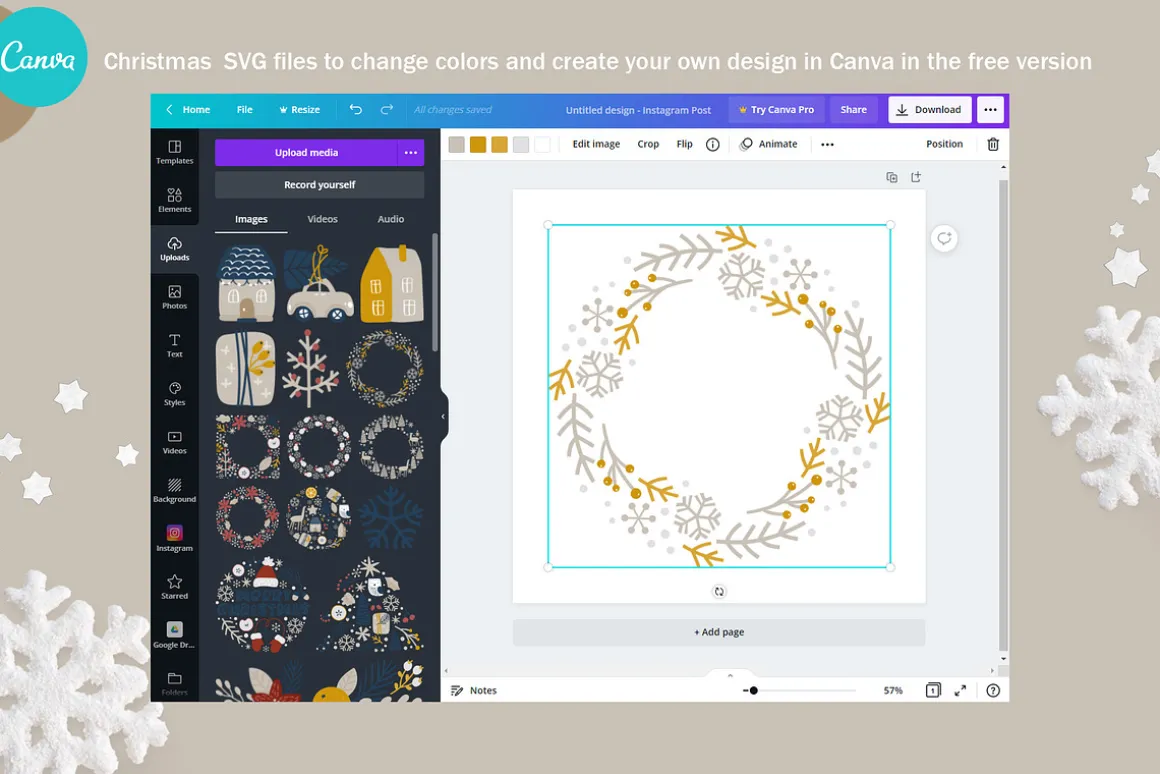Open the Text sidebar panel

(x=175, y=346)
